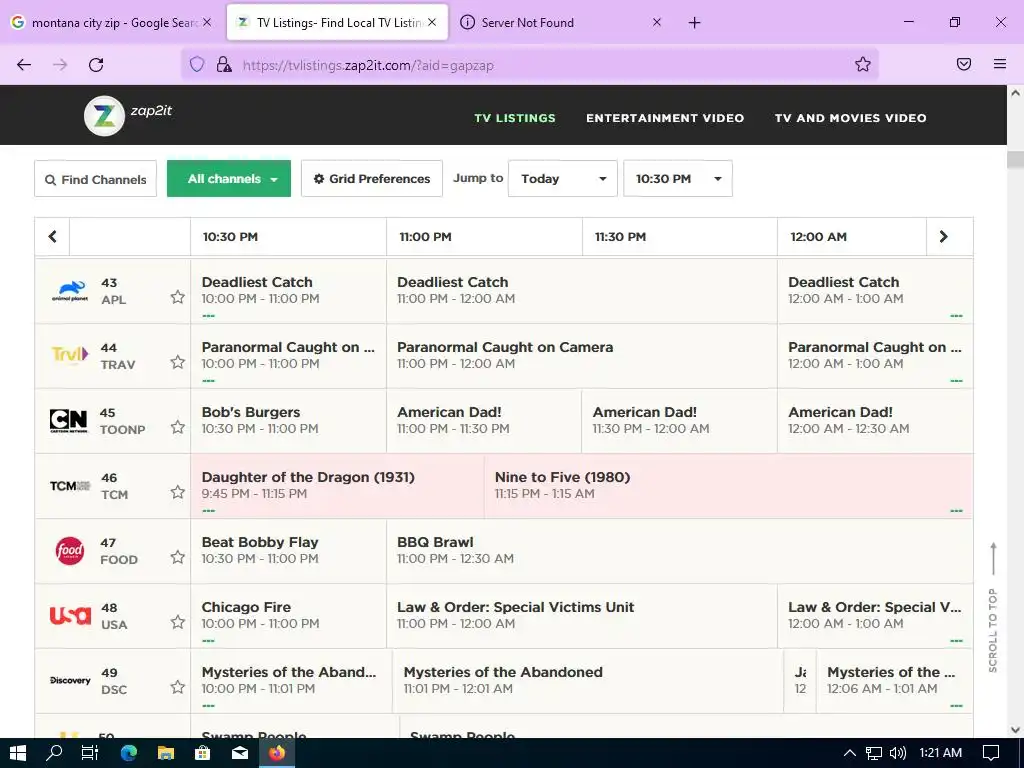Open Microsoft Edge from taskbar
Image resolution: width=1024 pixels, height=768 pixels.
coord(129,753)
